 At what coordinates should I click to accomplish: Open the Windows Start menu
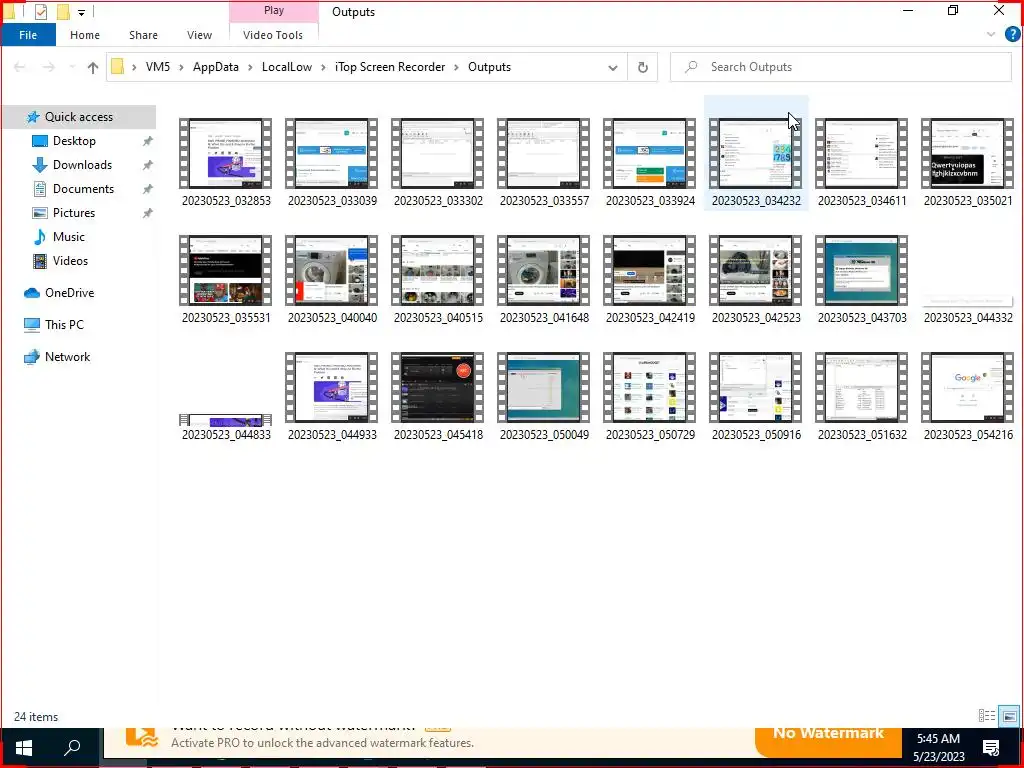[24, 747]
